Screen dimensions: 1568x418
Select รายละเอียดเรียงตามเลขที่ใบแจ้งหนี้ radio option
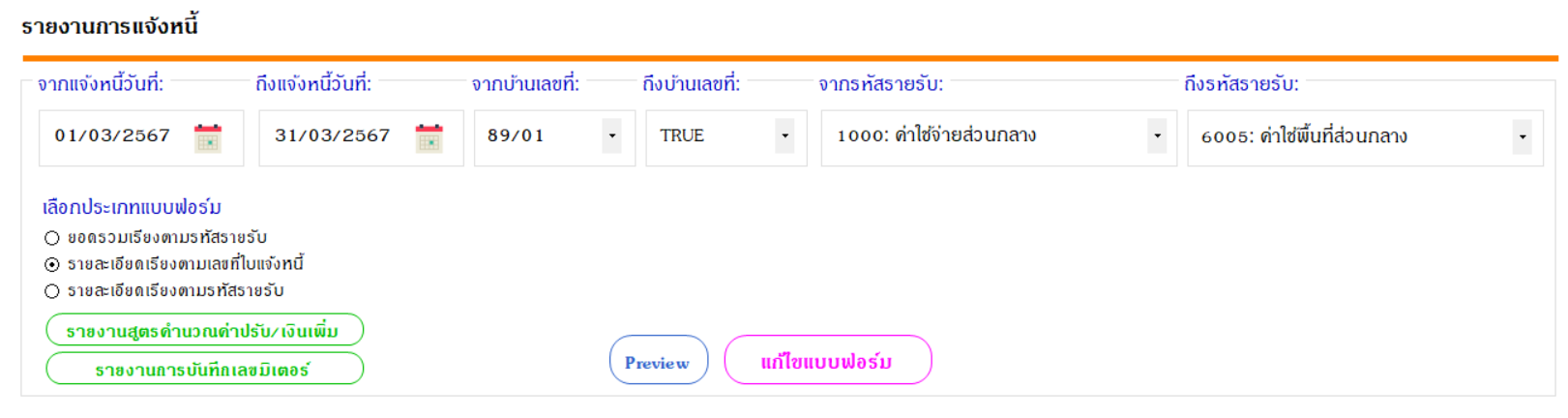point(52,264)
